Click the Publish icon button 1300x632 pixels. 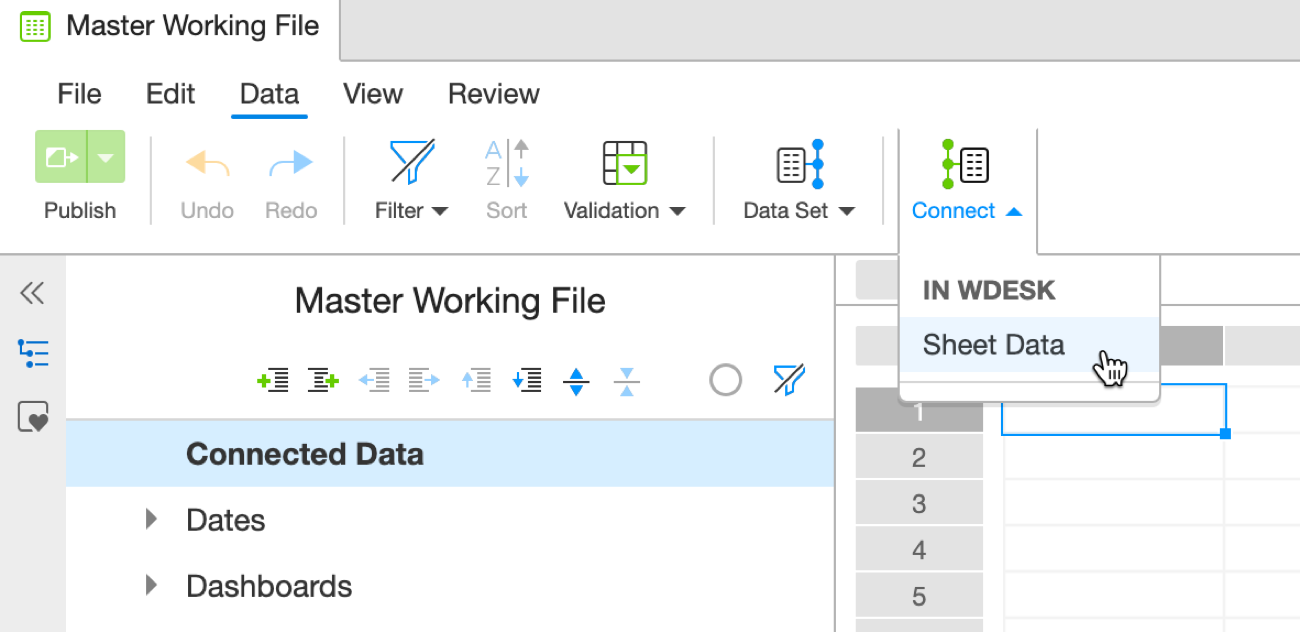pos(61,157)
